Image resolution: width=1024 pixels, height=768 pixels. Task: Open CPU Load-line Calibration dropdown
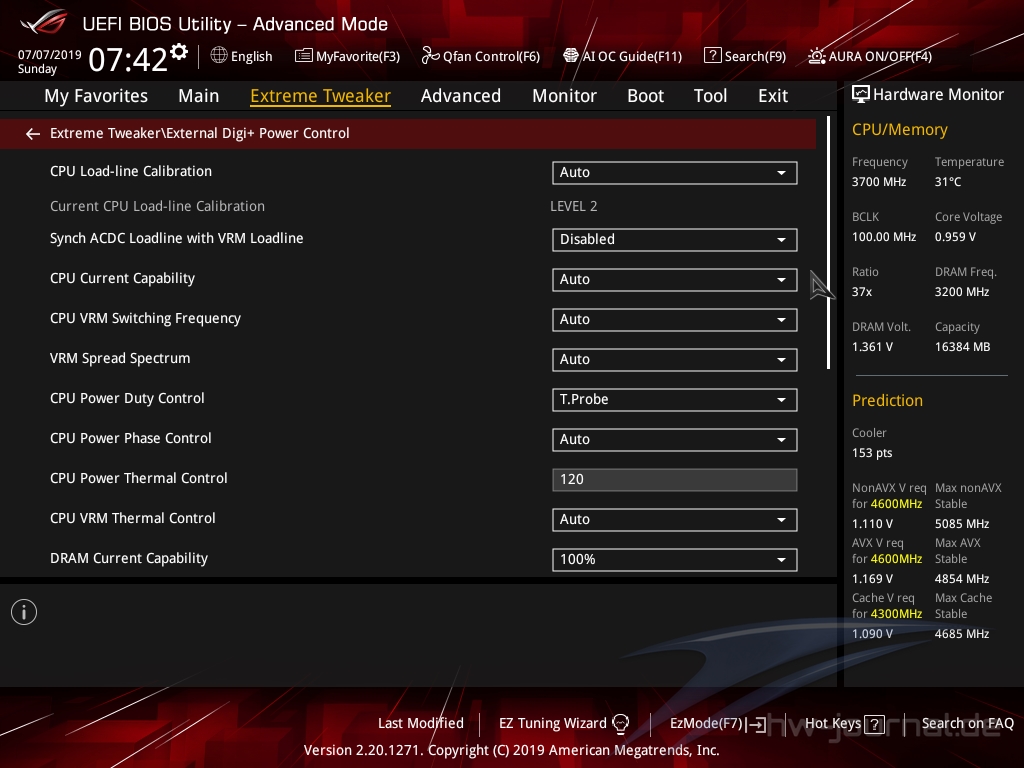pos(675,172)
